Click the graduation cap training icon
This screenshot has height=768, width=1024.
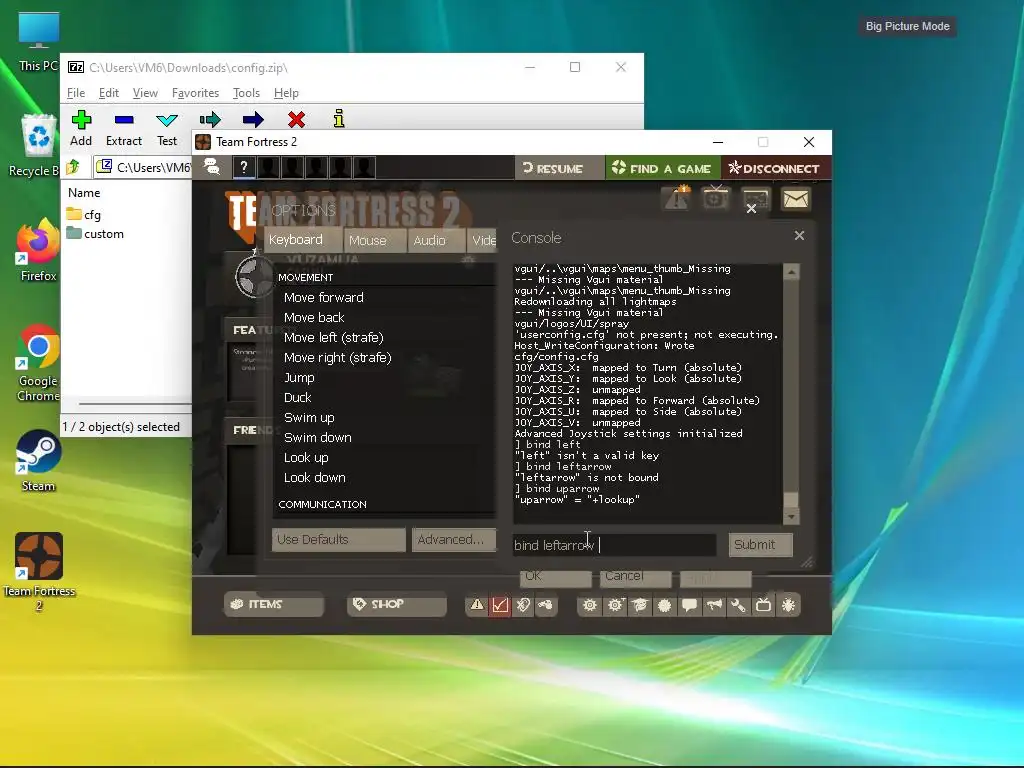(x=639, y=605)
